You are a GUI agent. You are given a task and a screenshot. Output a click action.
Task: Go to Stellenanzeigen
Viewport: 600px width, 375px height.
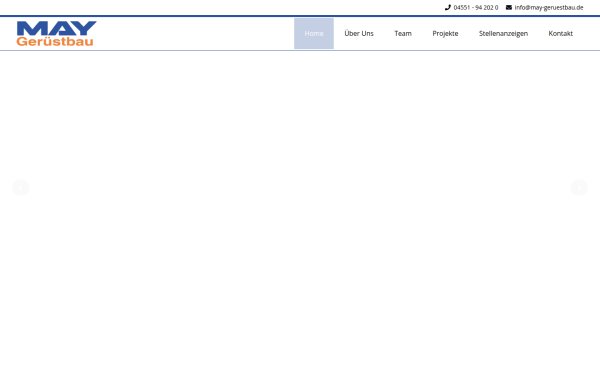503,33
